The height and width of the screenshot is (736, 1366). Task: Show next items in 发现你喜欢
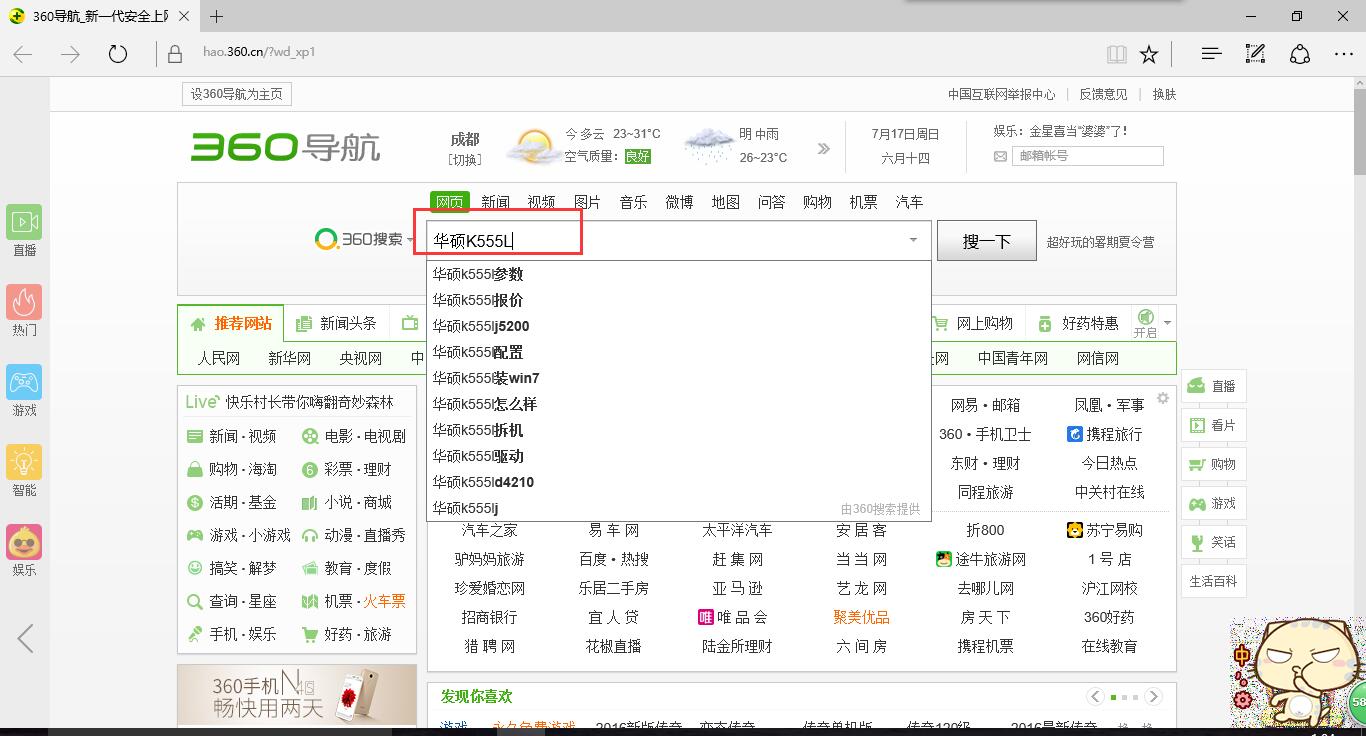pyautogui.click(x=1153, y=696)
